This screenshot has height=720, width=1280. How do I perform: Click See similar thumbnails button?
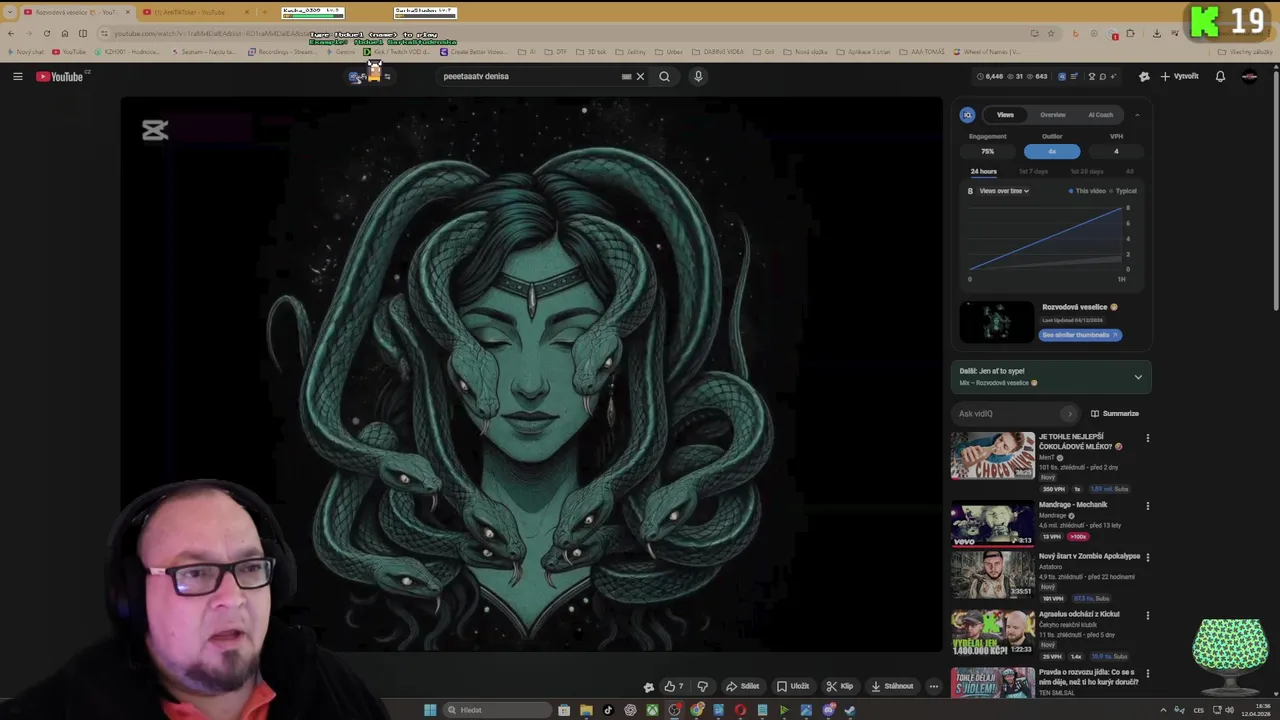point(1080,335)
